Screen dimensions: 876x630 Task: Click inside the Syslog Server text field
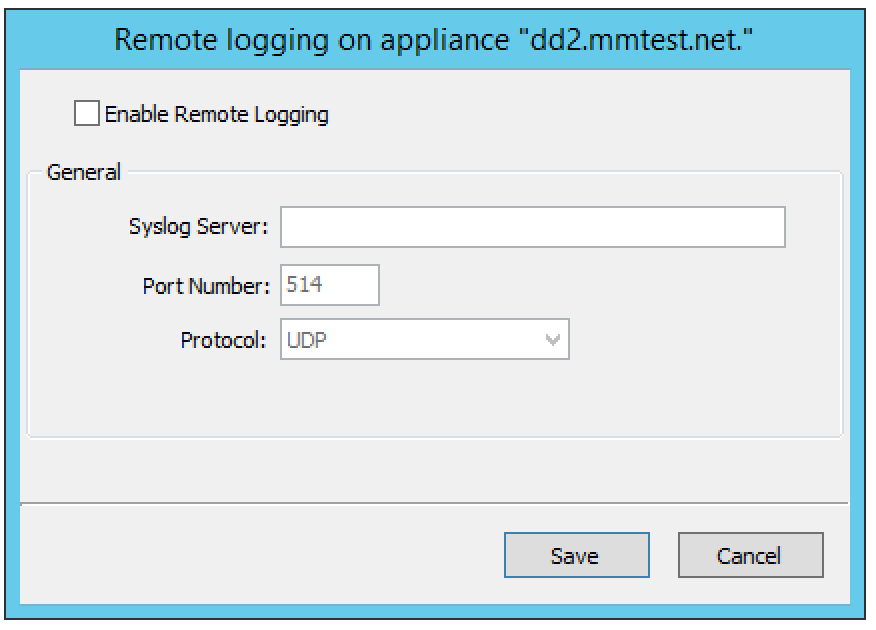pos(532,227)
